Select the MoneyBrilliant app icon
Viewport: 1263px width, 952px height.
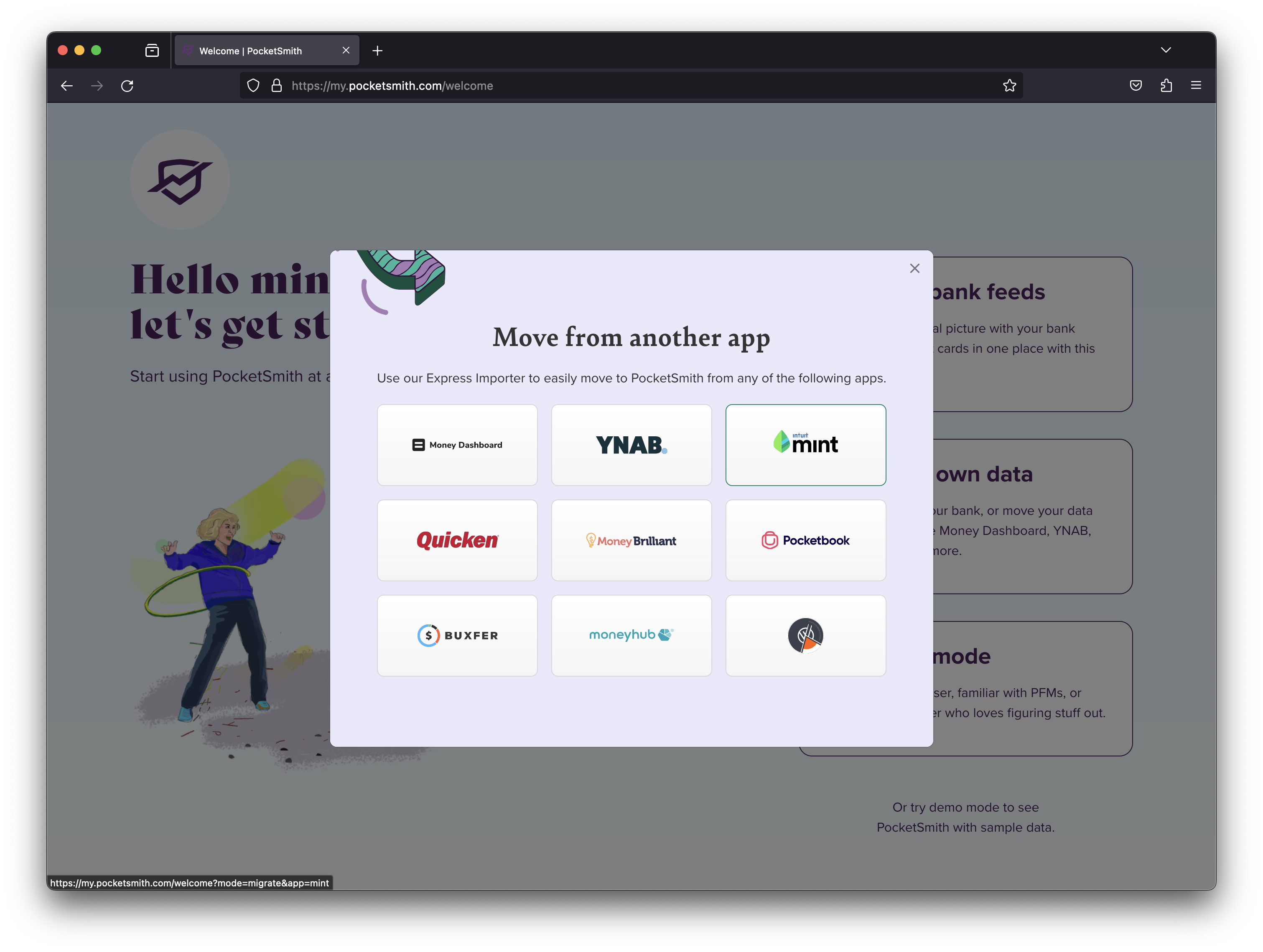tap(632, 540)
